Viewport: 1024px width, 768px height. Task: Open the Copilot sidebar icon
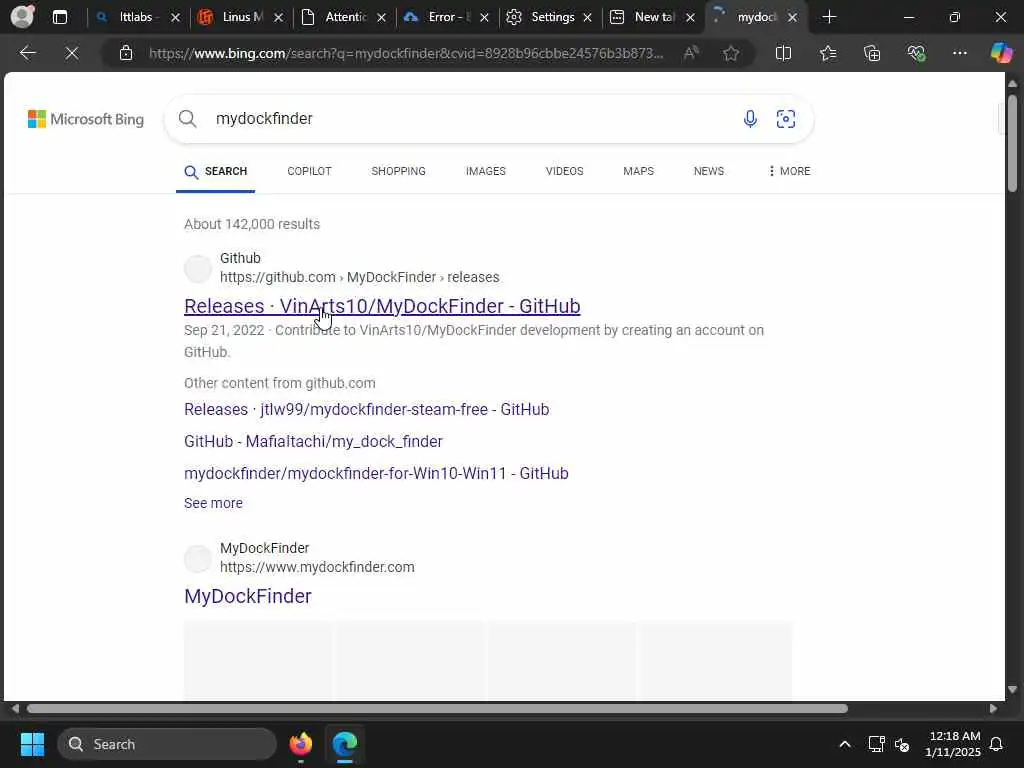[1001, 53]
